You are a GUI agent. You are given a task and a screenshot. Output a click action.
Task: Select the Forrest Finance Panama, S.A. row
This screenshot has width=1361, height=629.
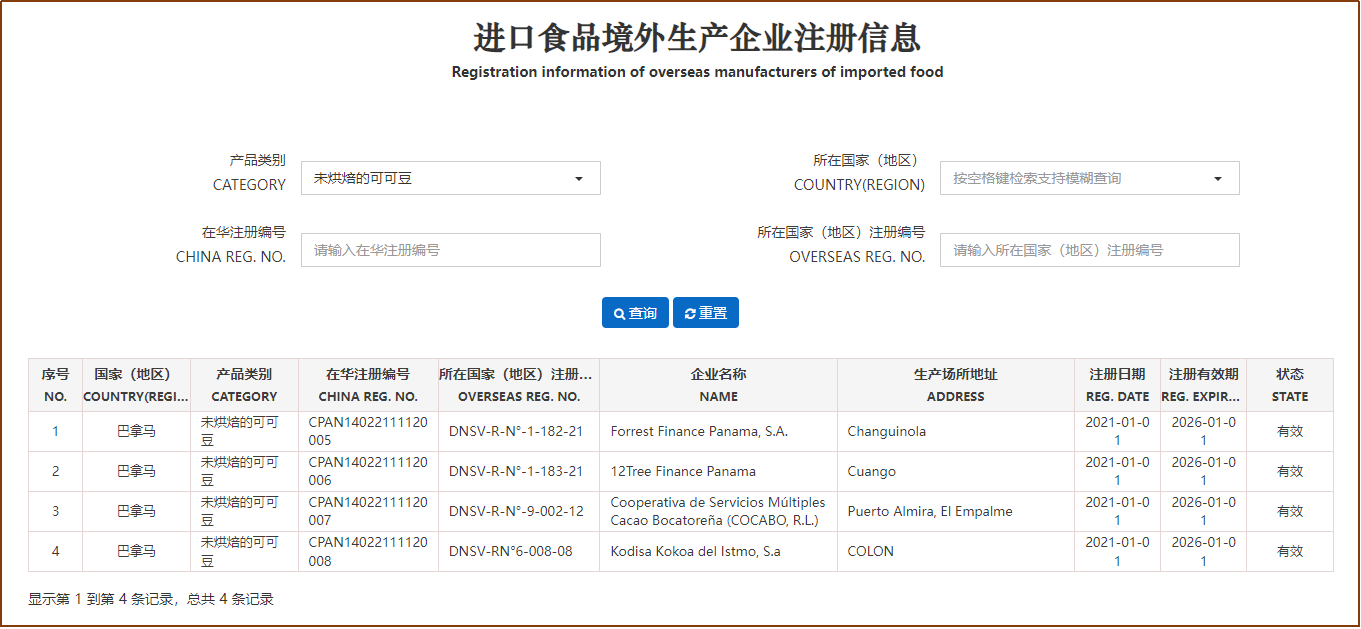699,432
